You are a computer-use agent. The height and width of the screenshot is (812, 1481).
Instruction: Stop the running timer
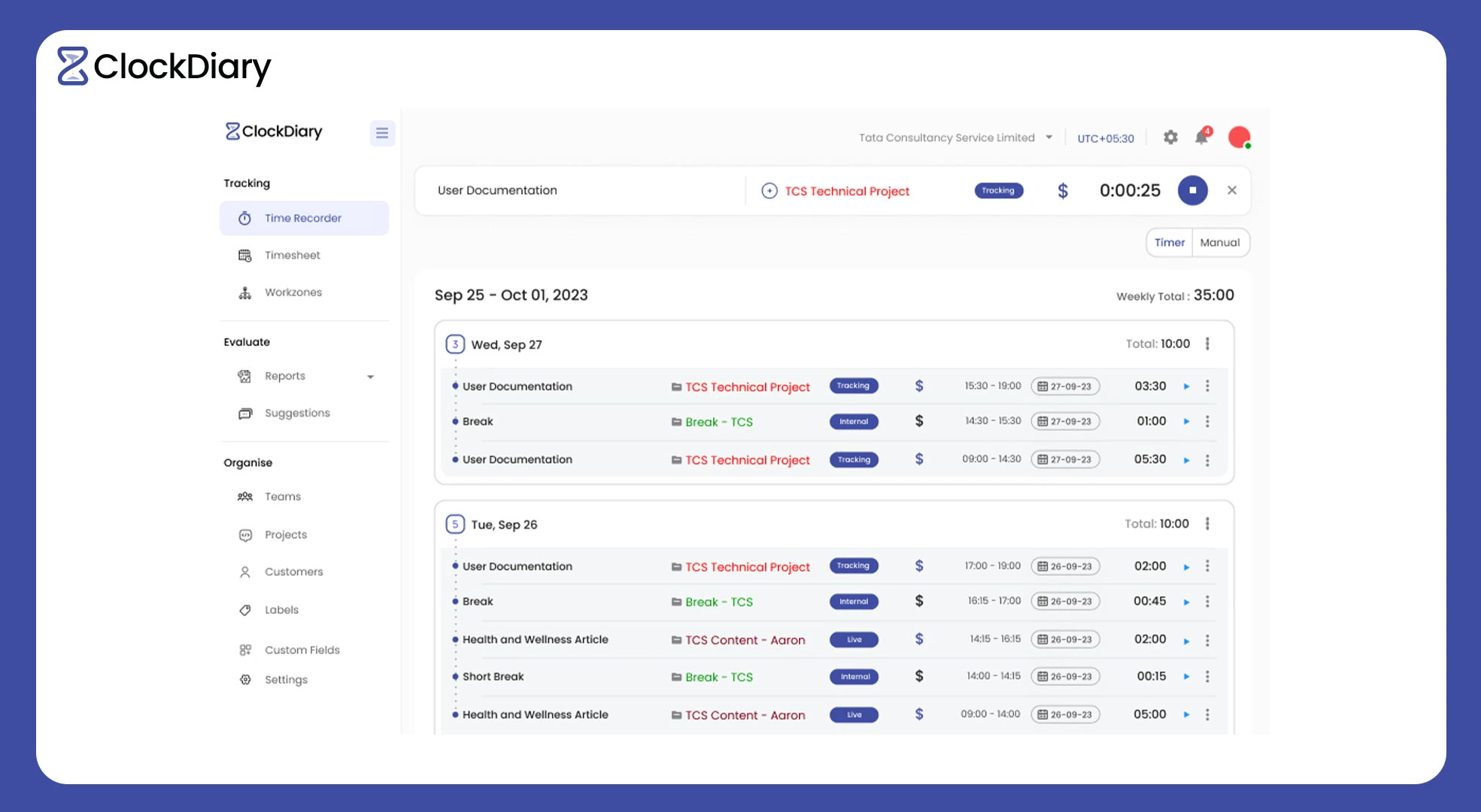tap(1192, 190)
